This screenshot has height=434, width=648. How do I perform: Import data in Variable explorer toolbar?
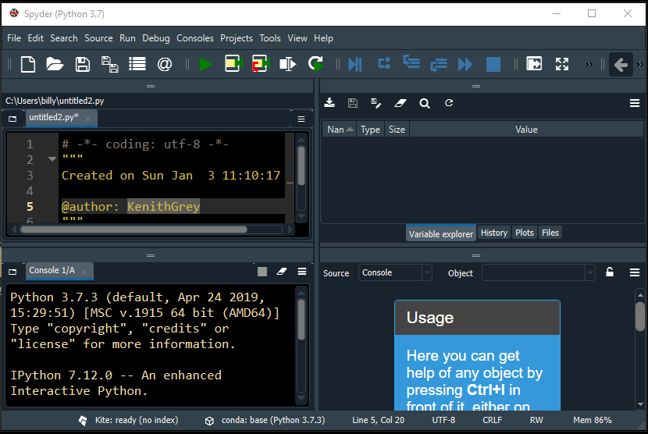pos(330,103)
